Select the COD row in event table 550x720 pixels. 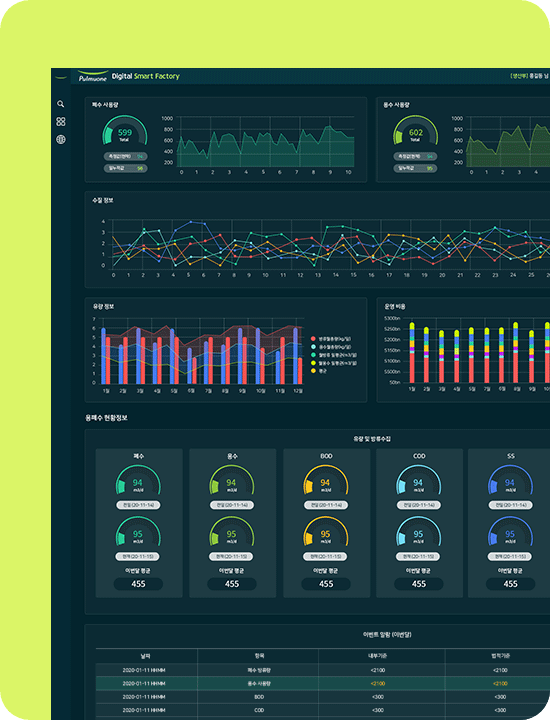click(x=323, y=710)
